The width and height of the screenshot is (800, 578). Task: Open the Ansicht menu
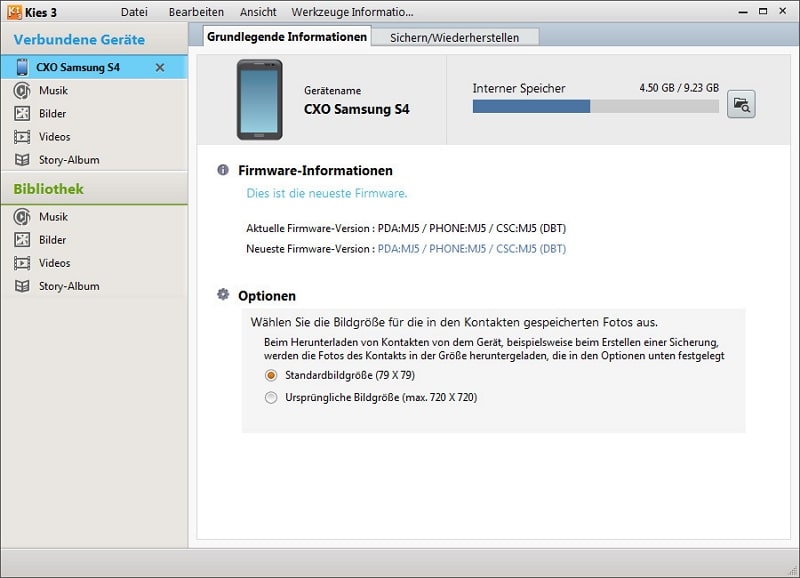tap(258, 12)
